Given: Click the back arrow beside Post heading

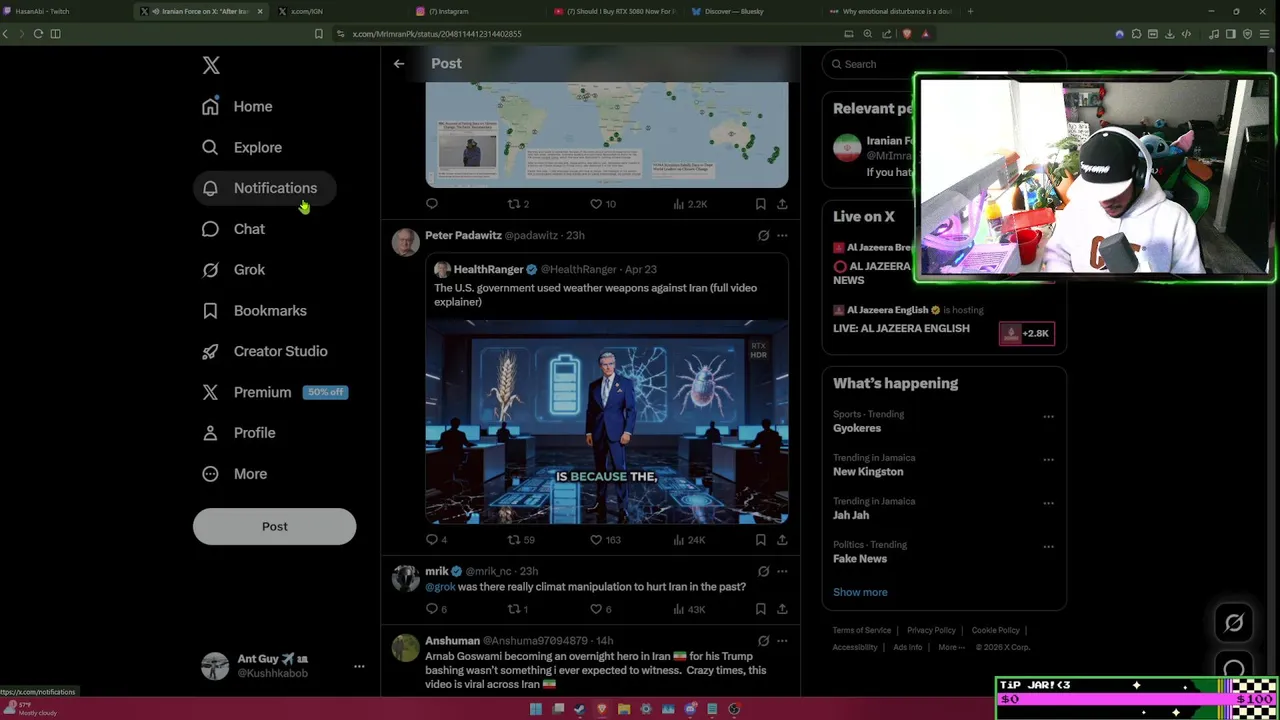Looking at the screenshot, I should coord(399,63).
